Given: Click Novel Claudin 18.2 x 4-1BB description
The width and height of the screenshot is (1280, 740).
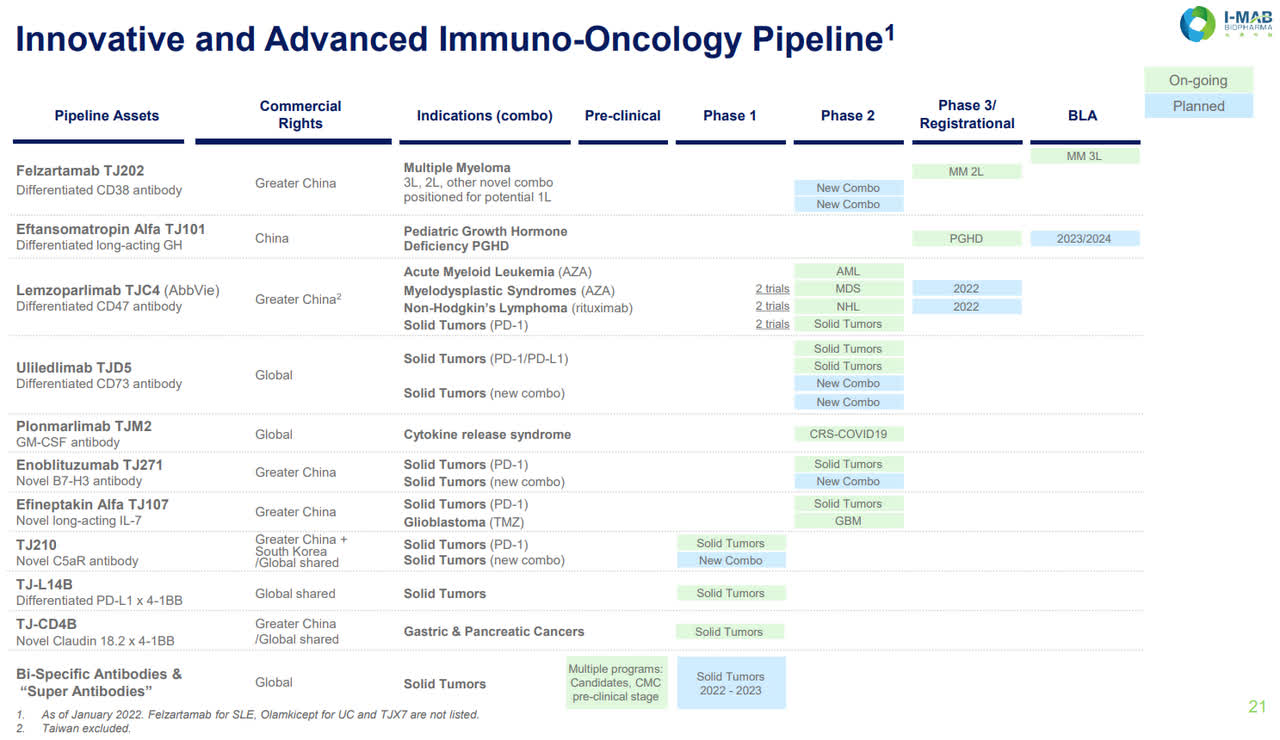Looking at the screenshot, I should [x=95, y=641].
